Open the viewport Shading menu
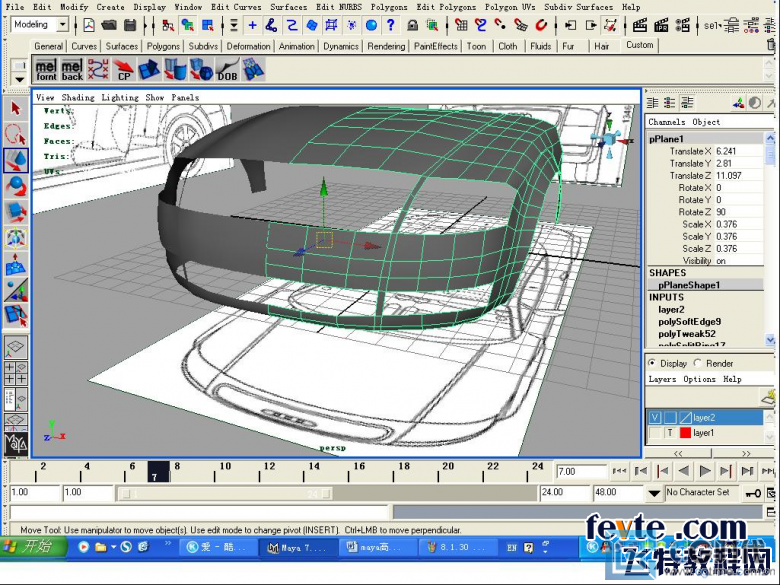This screenshot has width=780, height=585. 78,98
